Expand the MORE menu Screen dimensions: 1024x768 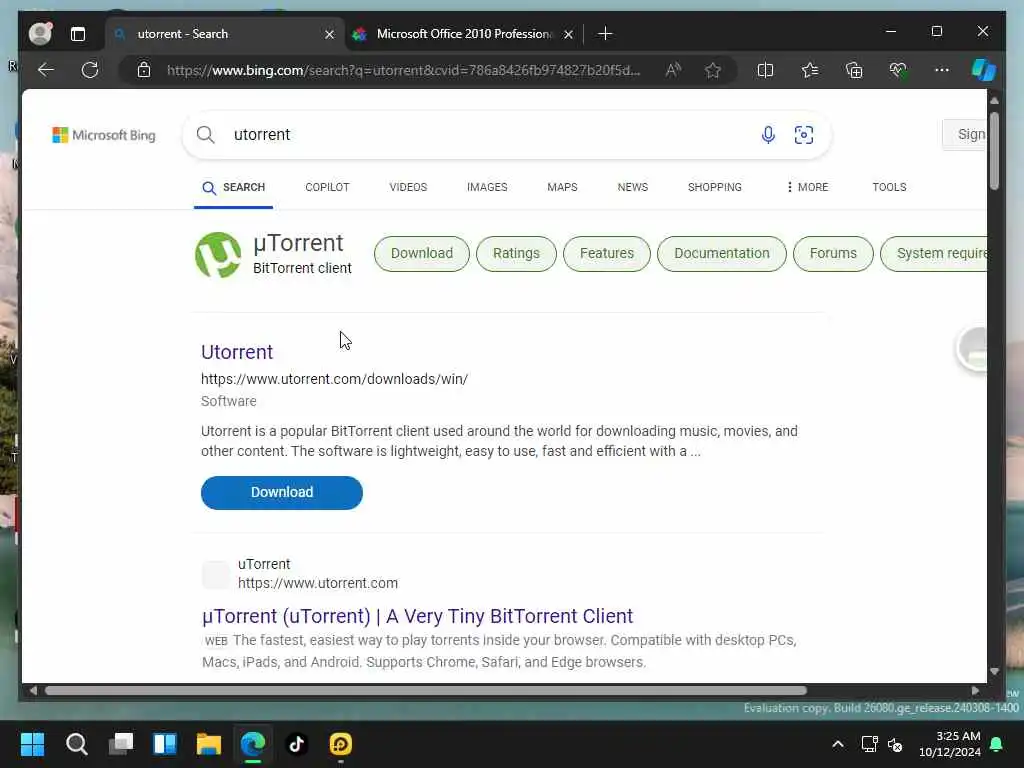[x=807, y=187]
